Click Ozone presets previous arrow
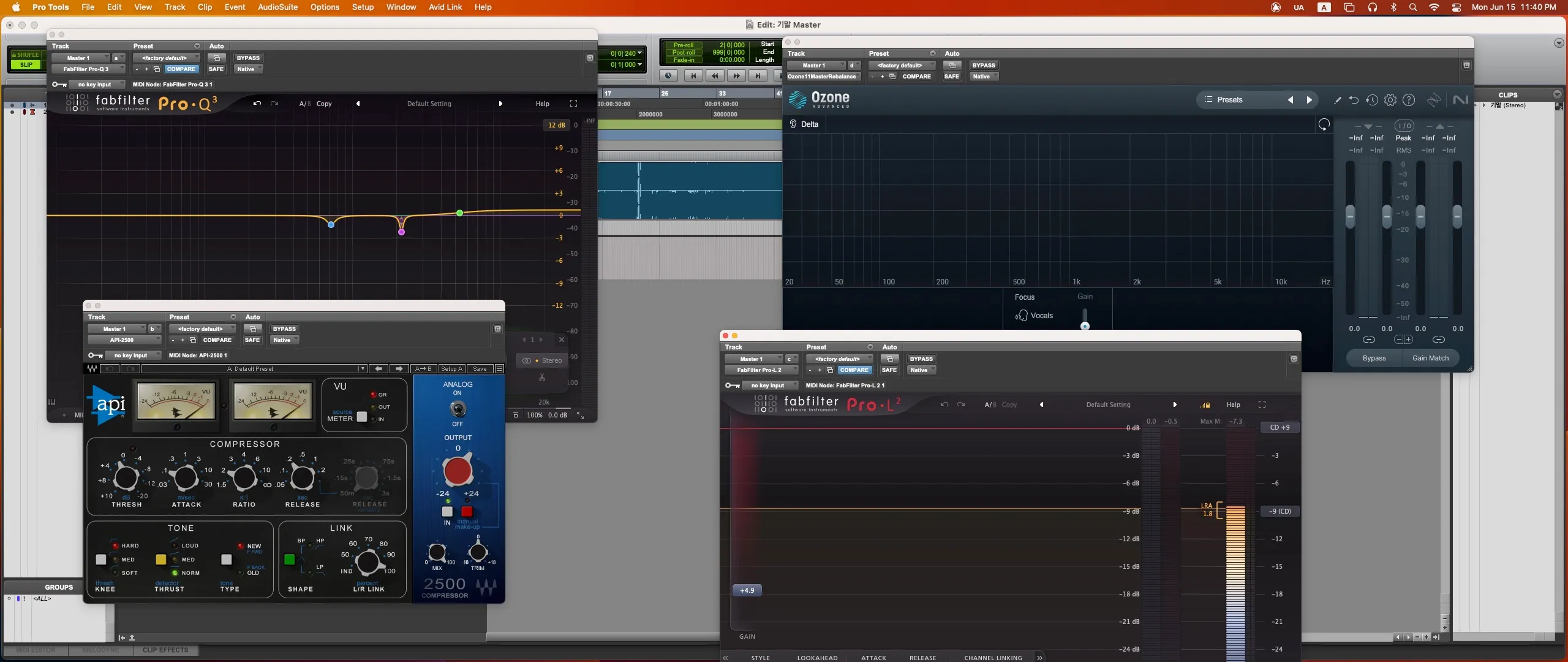 (x=1291, y=100)
